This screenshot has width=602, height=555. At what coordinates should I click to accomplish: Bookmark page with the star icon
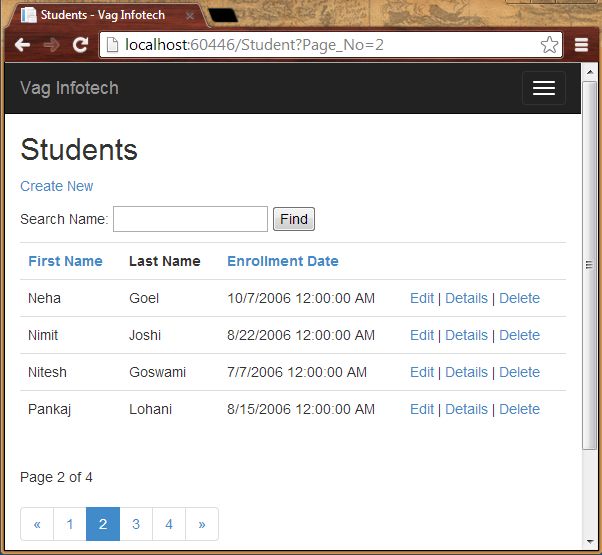[549, 45]
